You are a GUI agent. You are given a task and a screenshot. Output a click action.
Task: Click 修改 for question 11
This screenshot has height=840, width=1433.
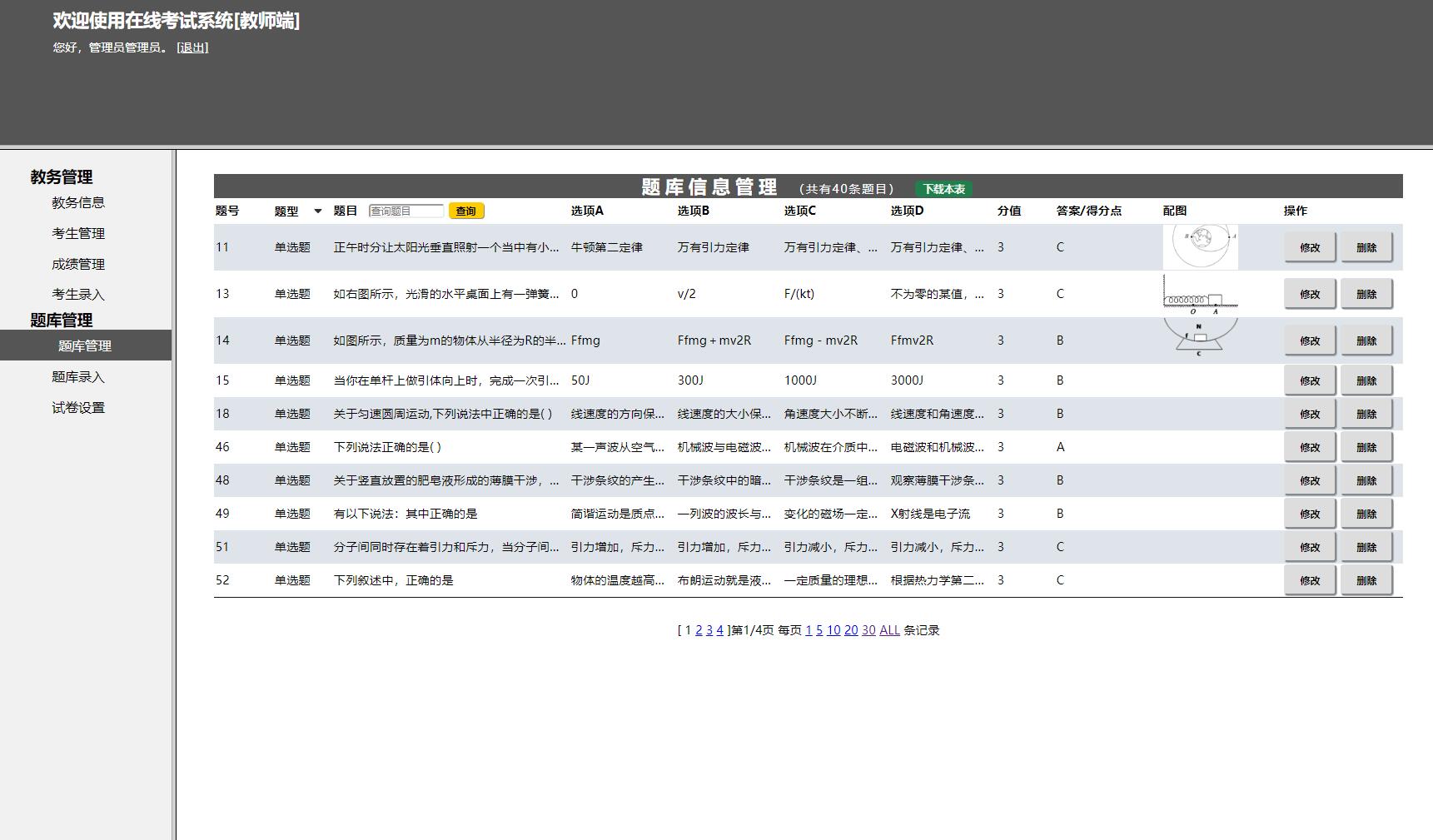click(x=1309, y=246)
